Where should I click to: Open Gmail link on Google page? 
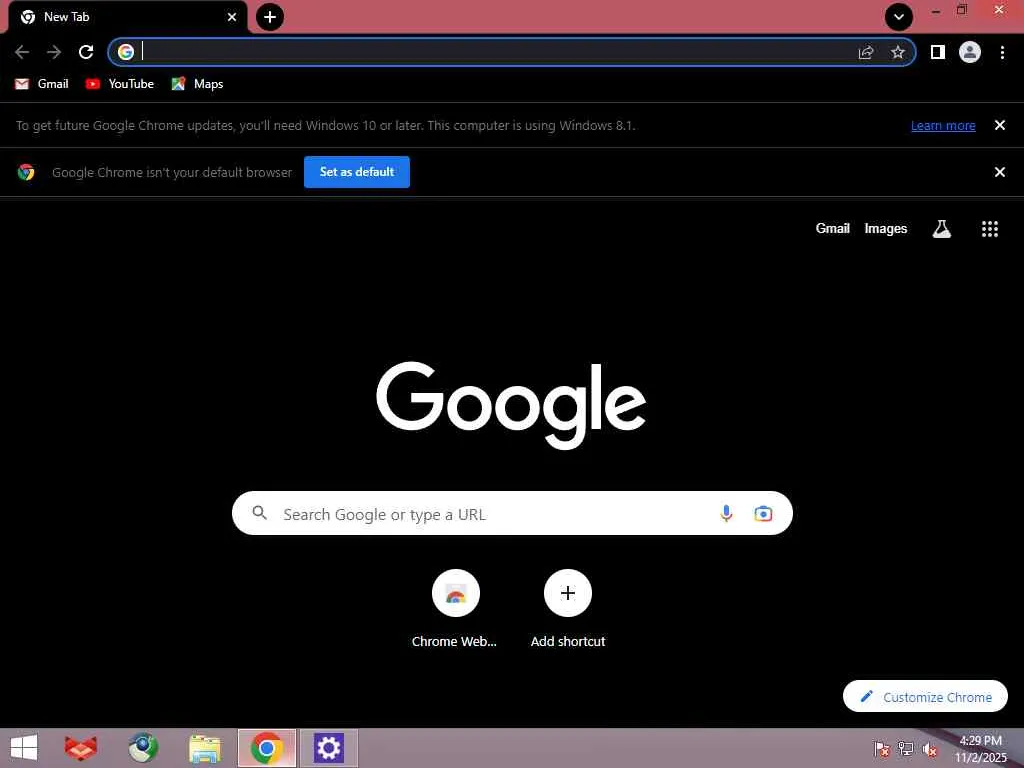click(x=833, y=229)
